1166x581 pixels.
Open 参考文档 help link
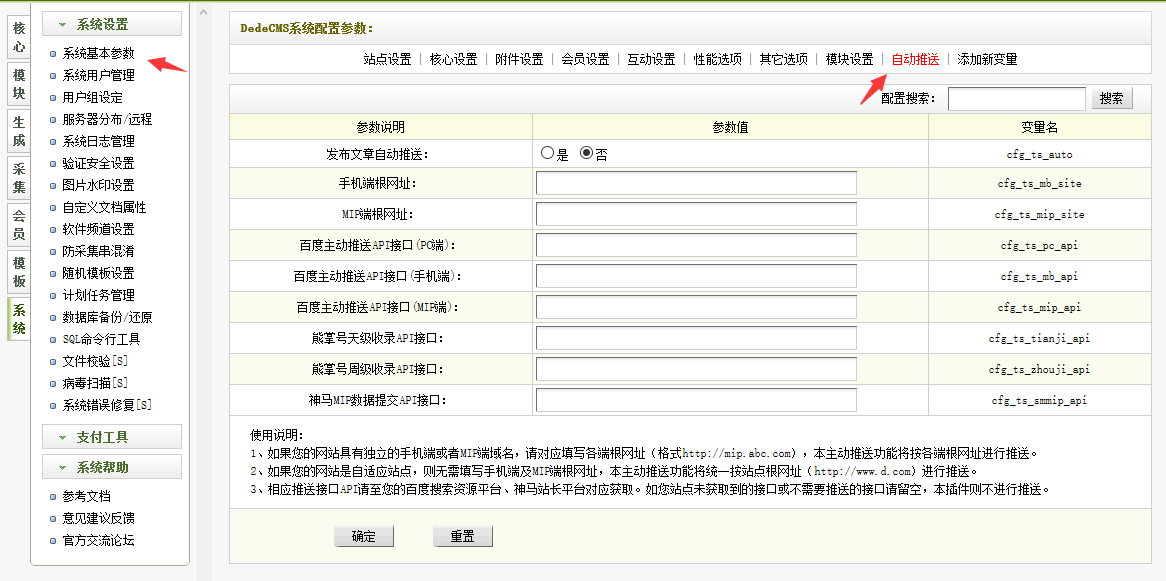coord(87,496)
